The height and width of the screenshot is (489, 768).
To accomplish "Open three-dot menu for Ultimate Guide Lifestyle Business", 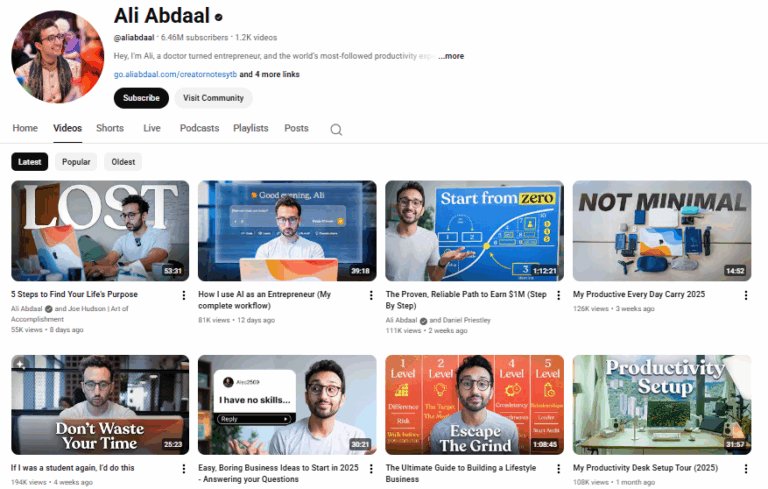I will pyautogui.click(x=558, y=469).
